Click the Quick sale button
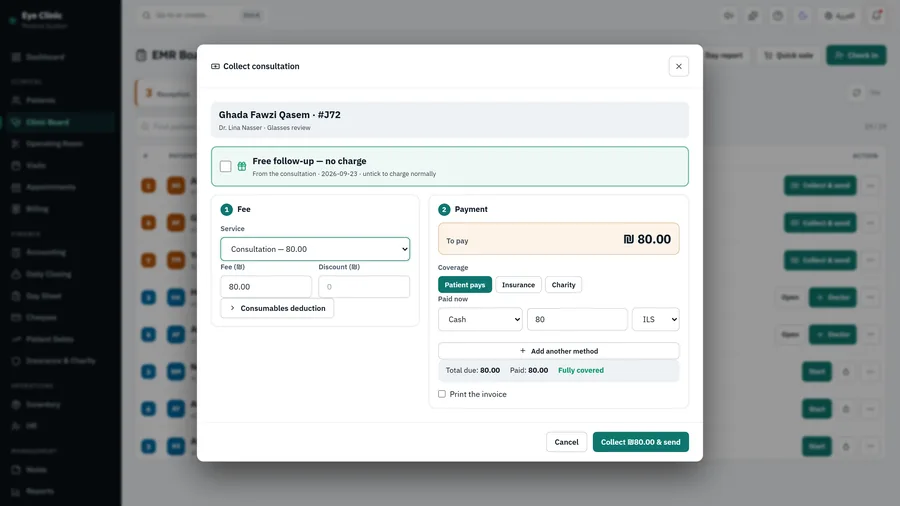 pyautogui.click(x=789, y=56)
